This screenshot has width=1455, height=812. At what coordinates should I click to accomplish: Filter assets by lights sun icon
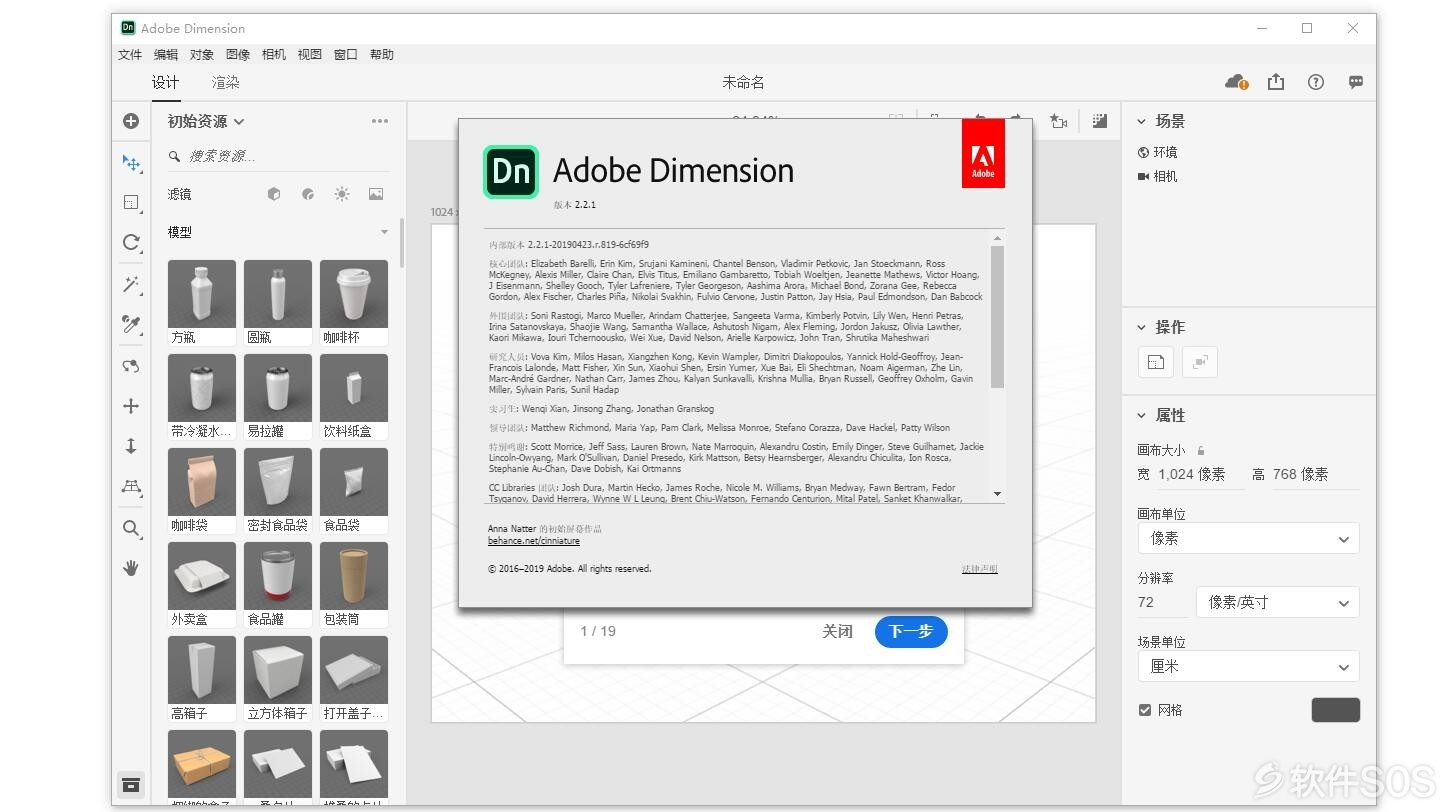[342, 194]
